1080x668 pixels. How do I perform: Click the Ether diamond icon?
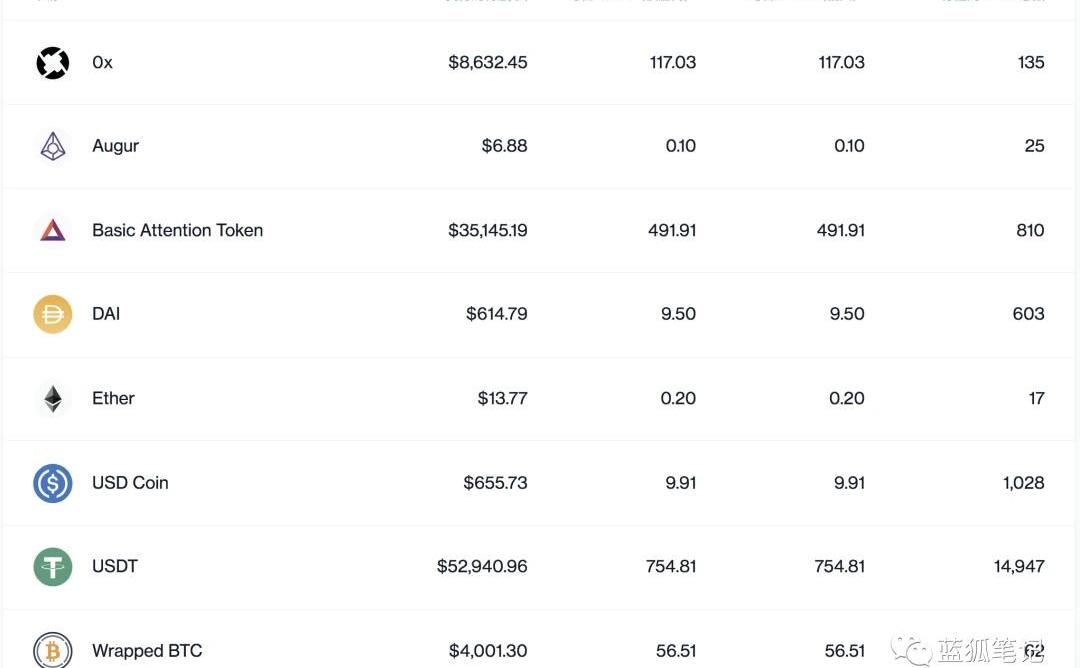[53, 399]
